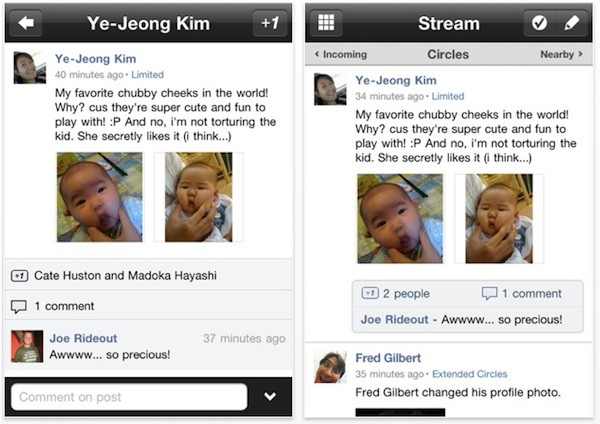Image resolution: width=600 pixels, height=424 pixels.
Task: Open the 1 comment link in Stream
Action: 521,294
